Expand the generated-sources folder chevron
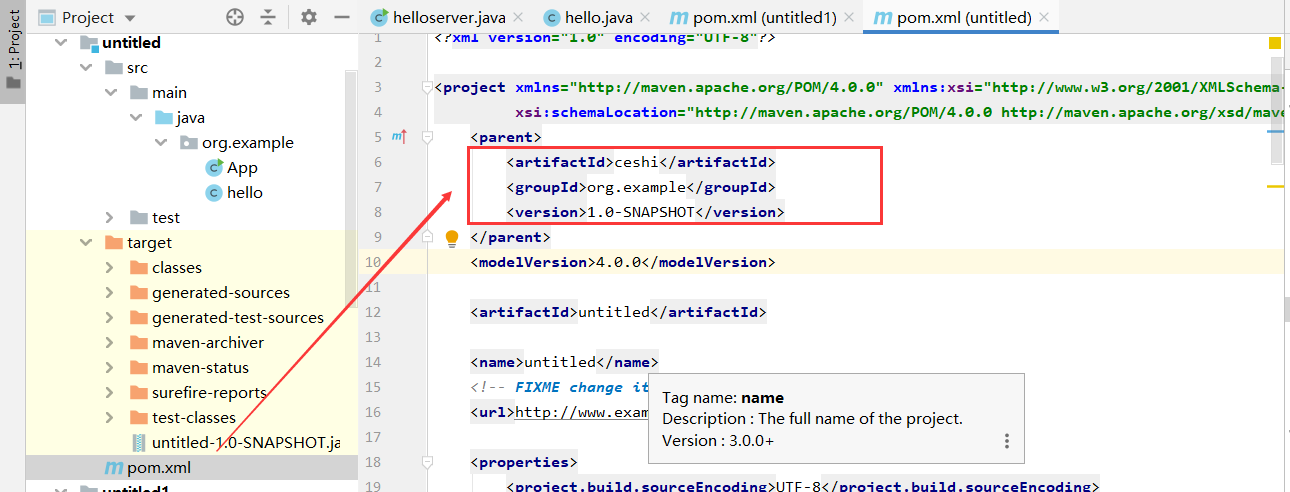1290x492 pixels. [110, 293]
